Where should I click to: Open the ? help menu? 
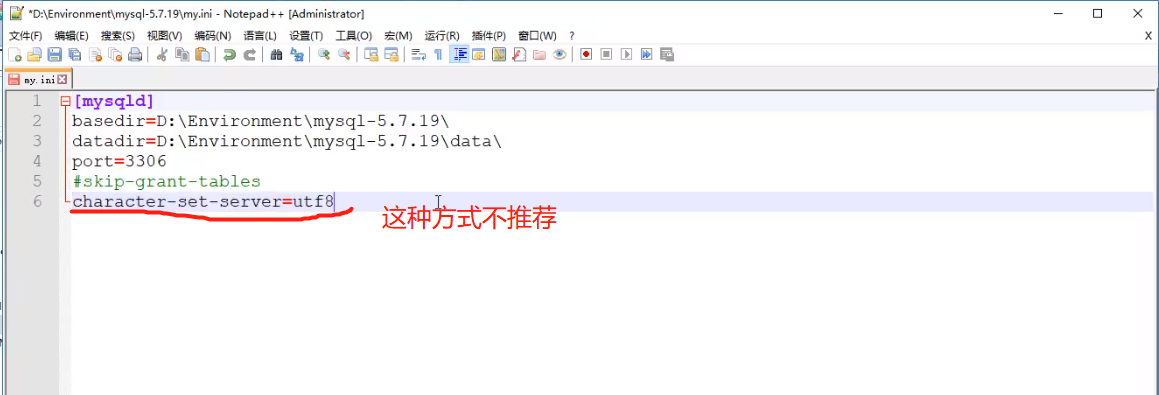[572, 36]
